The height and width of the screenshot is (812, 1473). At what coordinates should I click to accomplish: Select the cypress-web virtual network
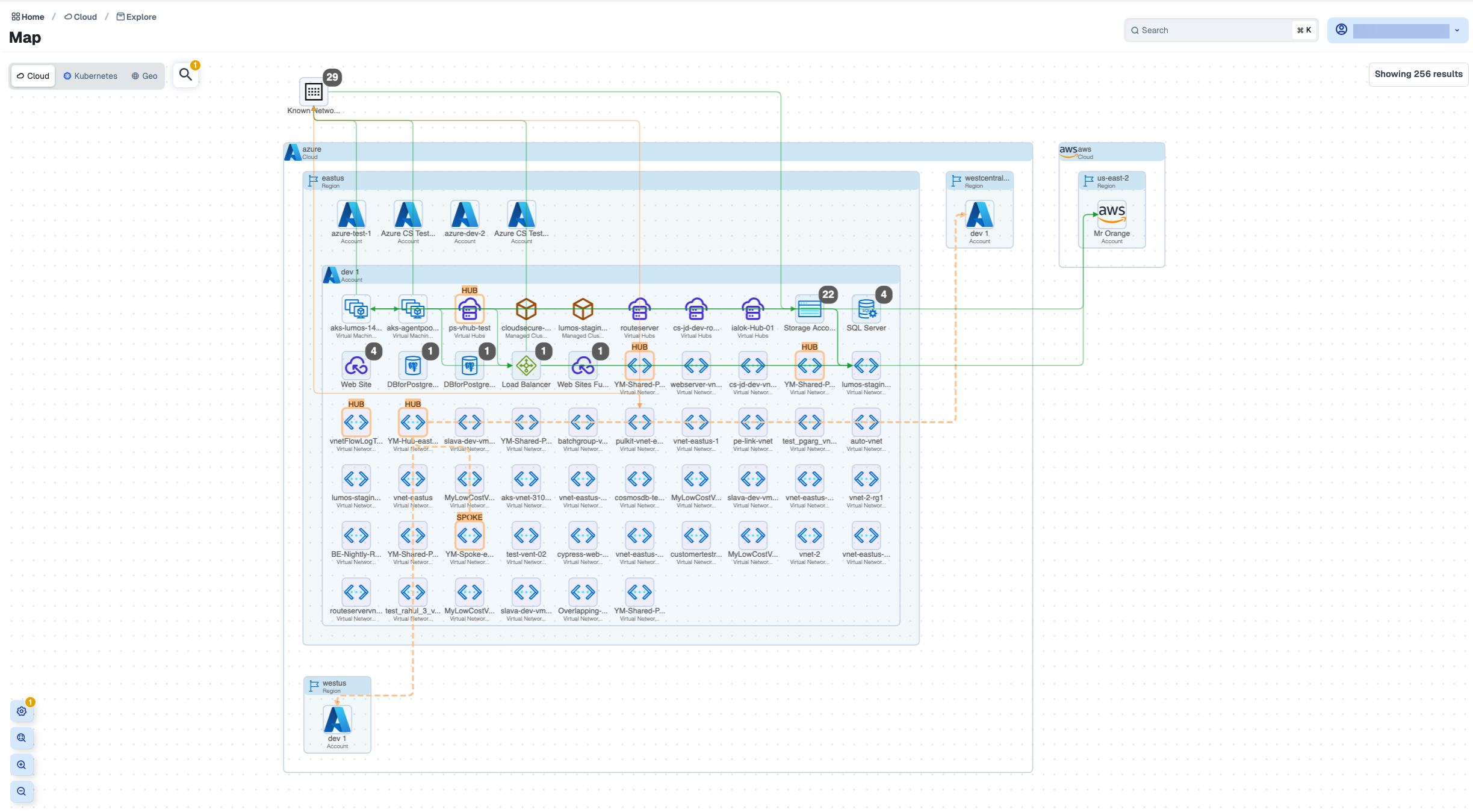[583, 536]
